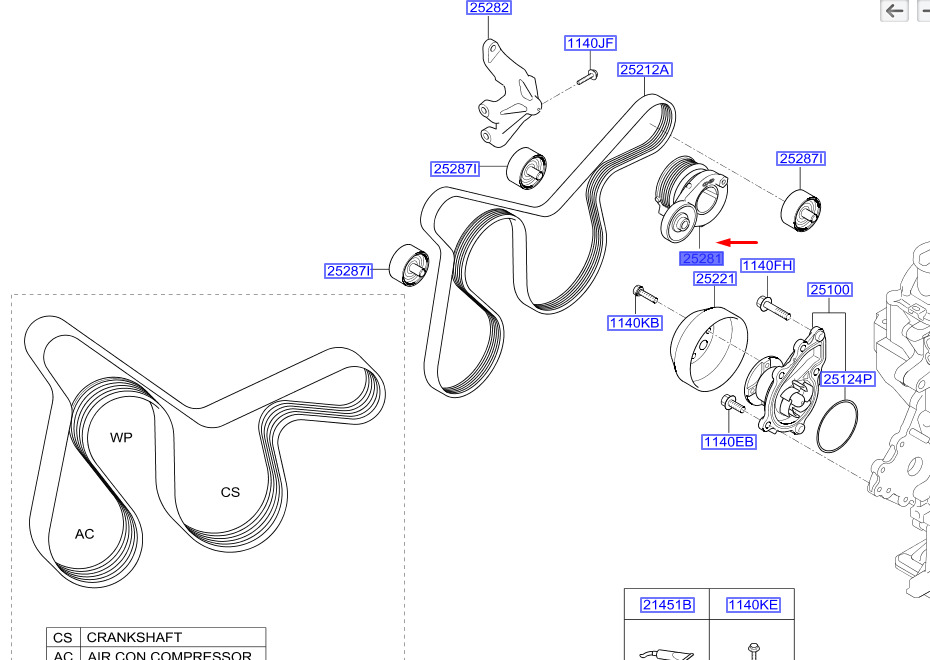The width and height of the screenshot is (930, 660).
Task: Select water pump label 25100
Action: pos(830,290)
